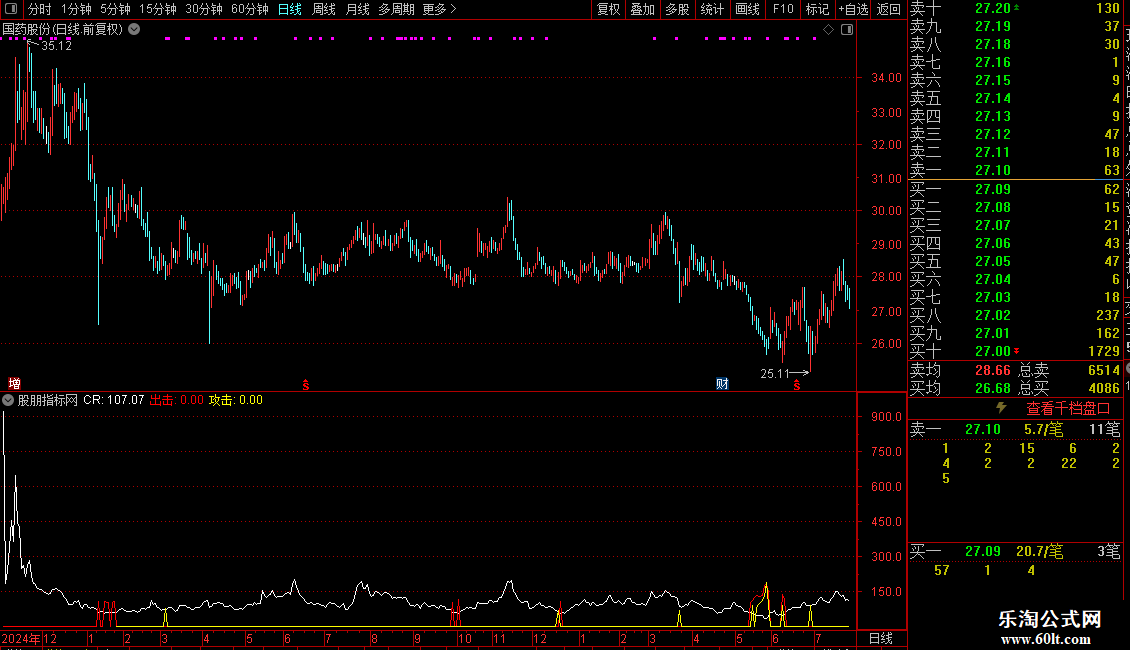Select the 30分钟 period tab
The width and height of the screenshot is (1130, 650).
click(204, 9)
